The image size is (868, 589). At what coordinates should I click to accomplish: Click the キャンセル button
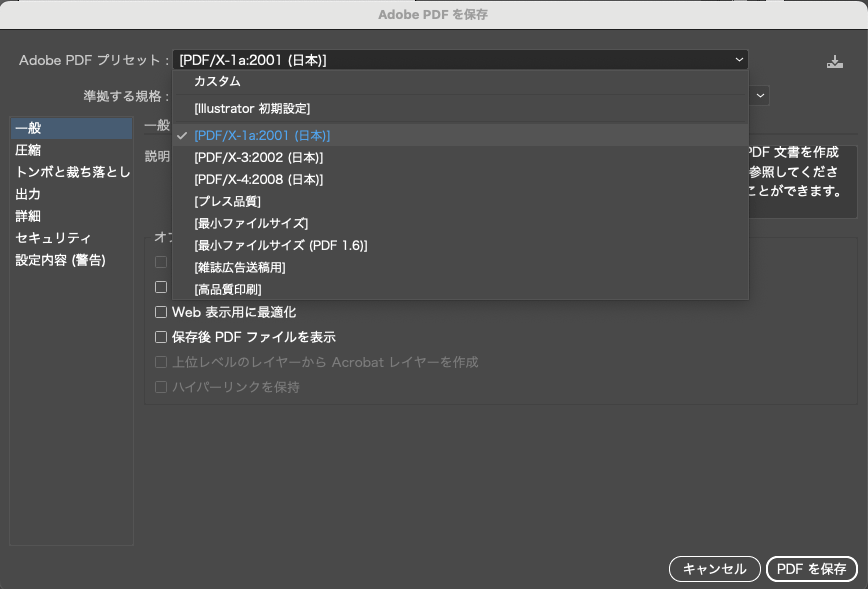pyautogui.click(x=714, y=568)
